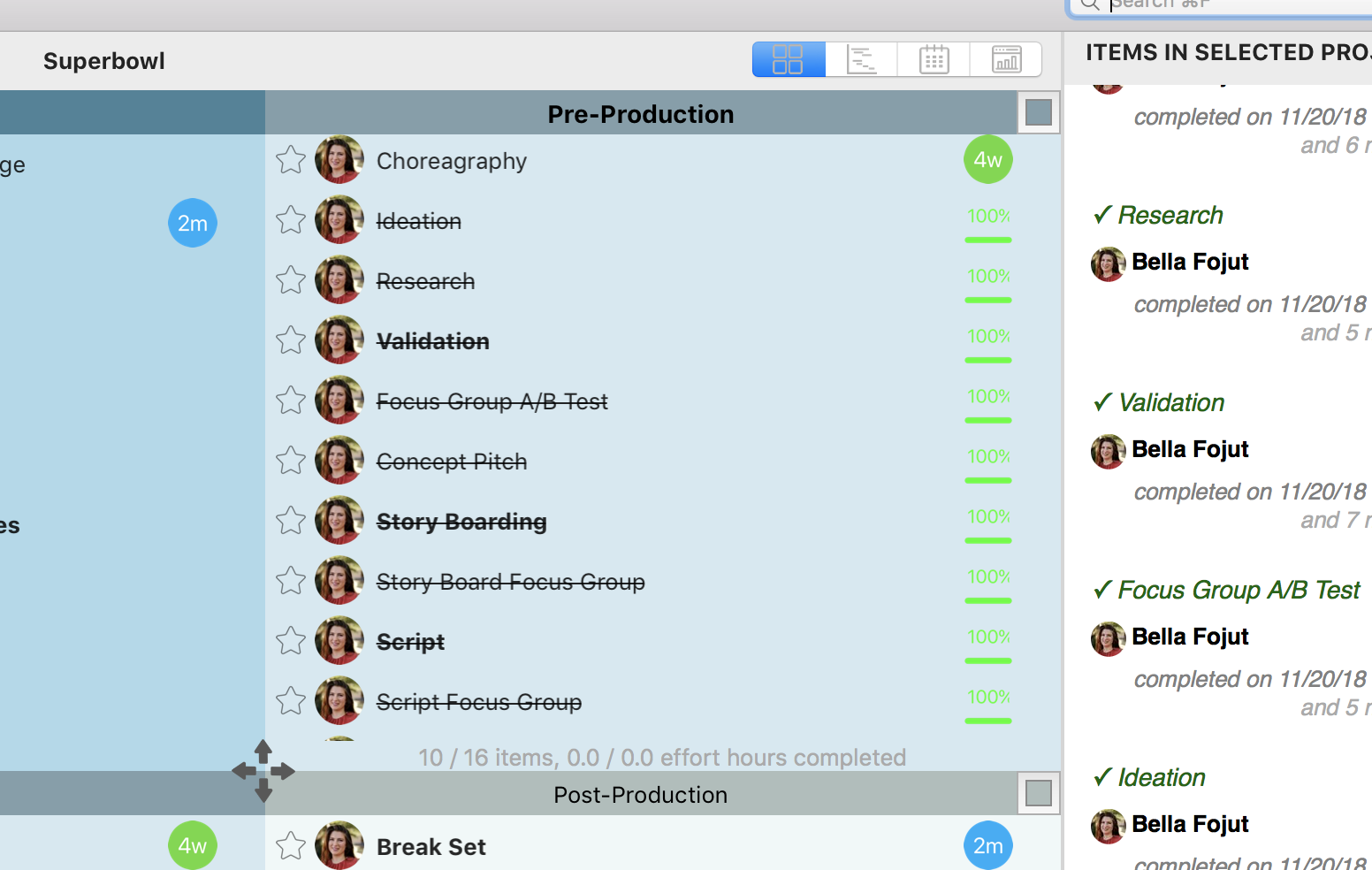Click the resize move handle between panes
This screenshot has width=1372, height=870.
[x=263, y=771]
